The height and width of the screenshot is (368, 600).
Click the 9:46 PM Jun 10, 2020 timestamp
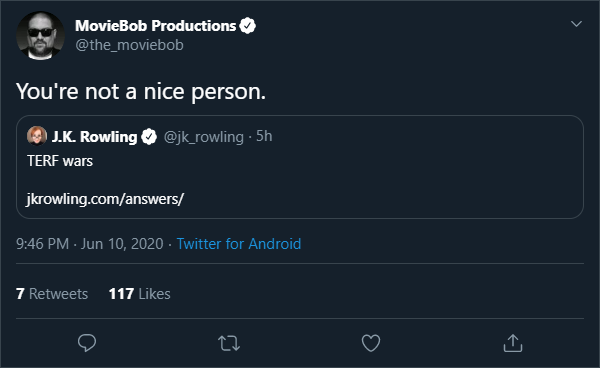point(90,244)
